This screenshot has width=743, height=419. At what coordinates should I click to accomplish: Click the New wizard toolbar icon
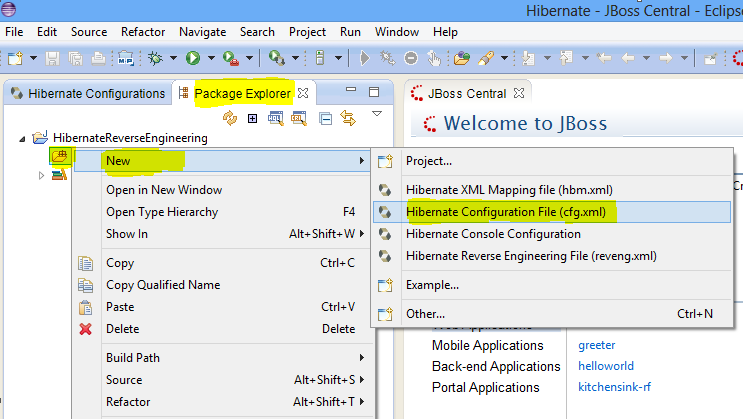[x=15, y=58]
